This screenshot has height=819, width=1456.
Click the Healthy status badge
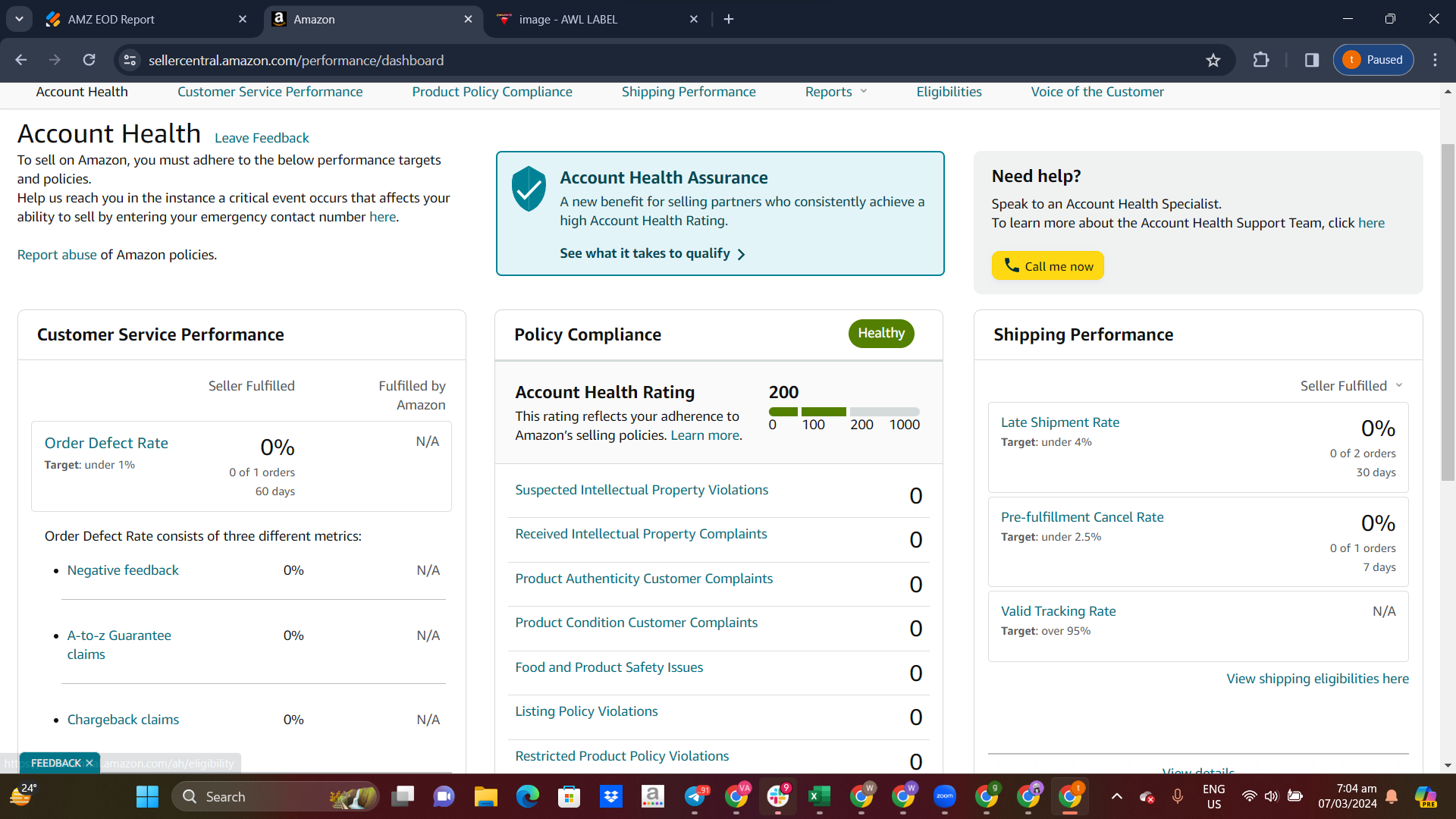[881, 334]
